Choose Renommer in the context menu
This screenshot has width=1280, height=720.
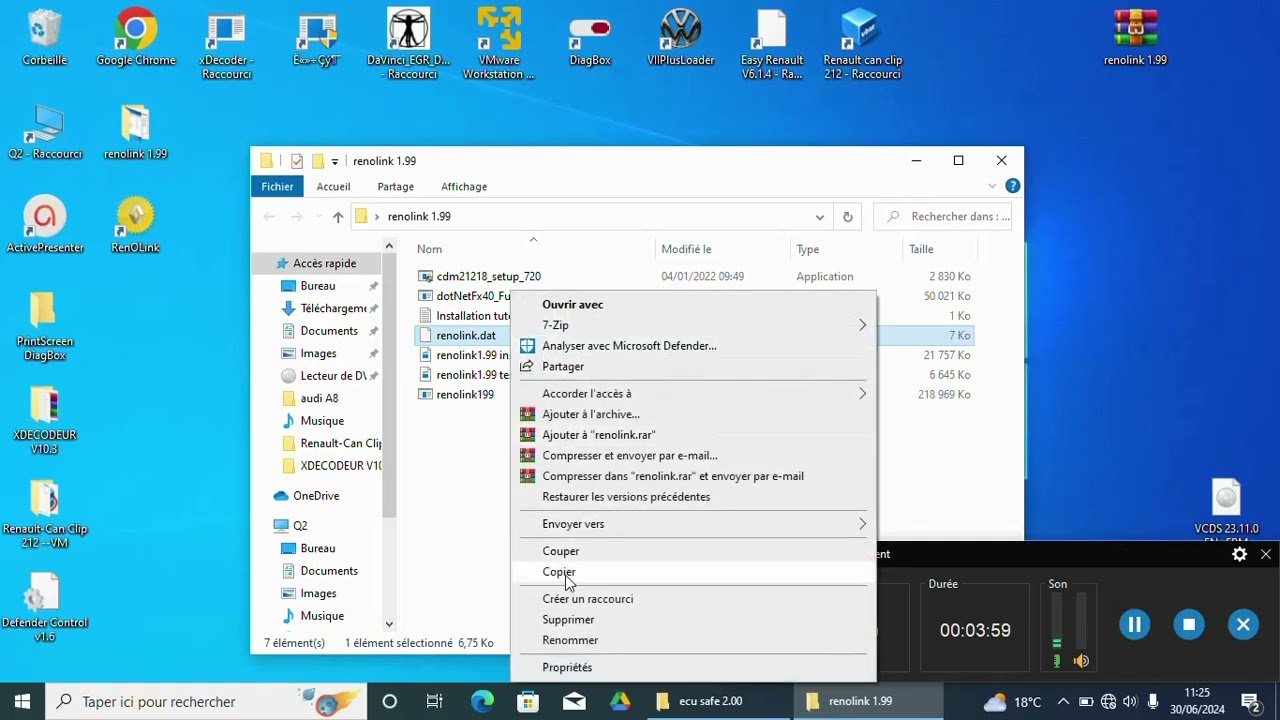[x=692, y=640]
